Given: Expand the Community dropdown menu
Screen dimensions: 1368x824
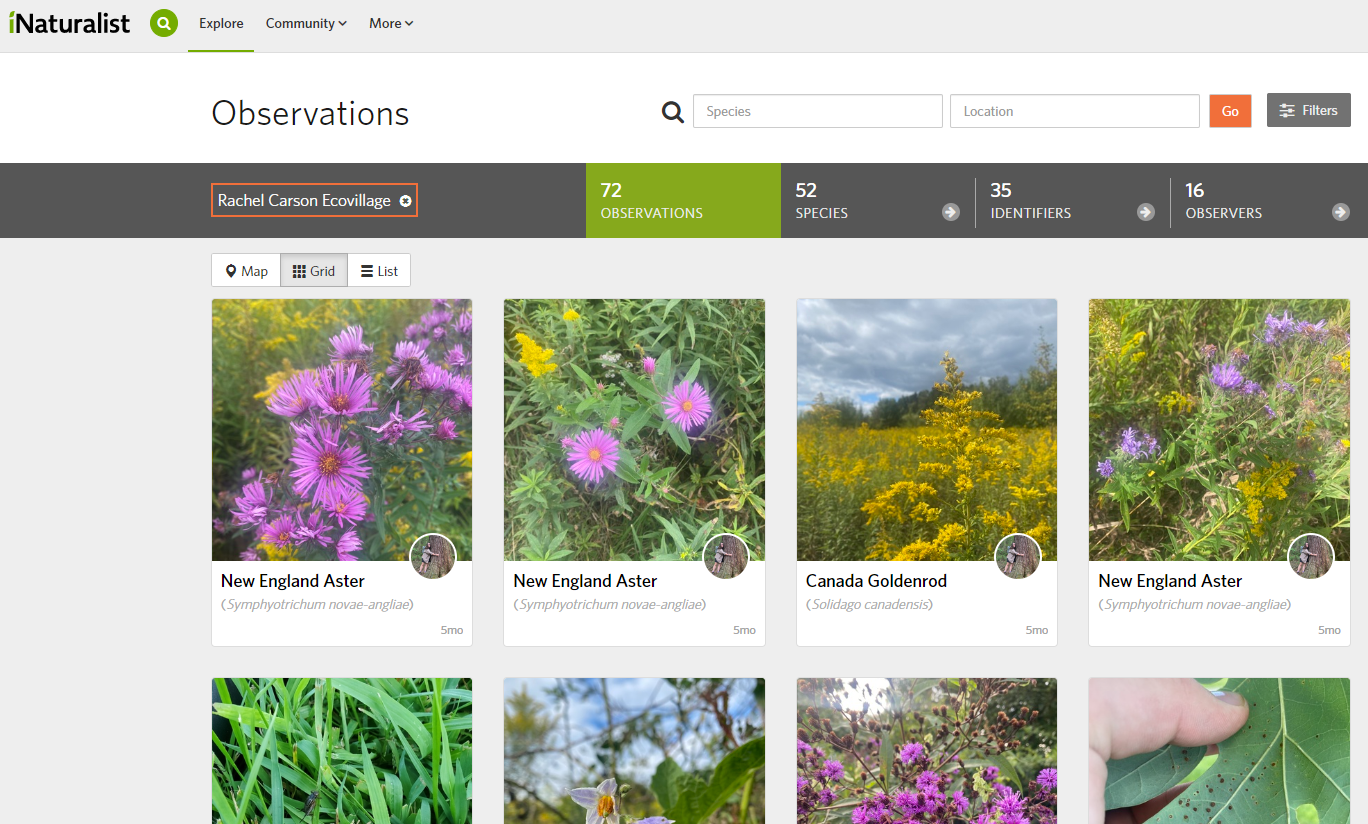Looking at the screenshot, I should (x=306, y=23).
